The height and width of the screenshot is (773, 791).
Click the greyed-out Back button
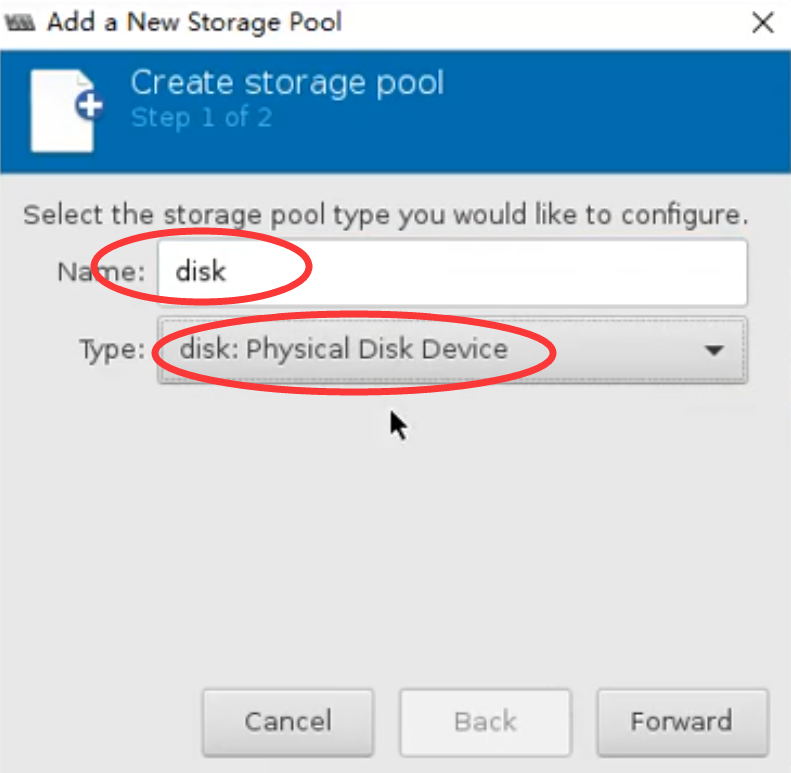pos(485,722)
